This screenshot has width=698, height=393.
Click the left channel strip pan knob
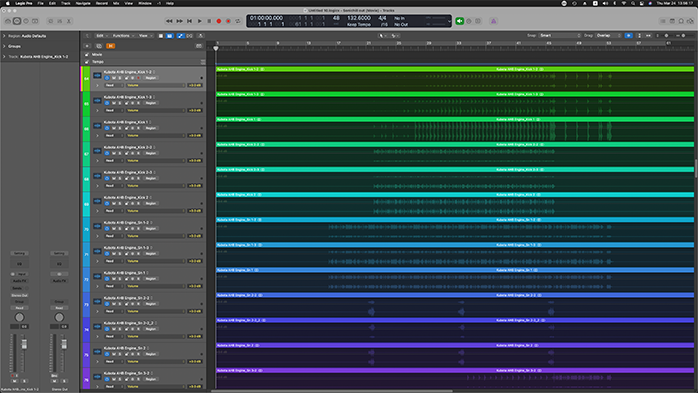click(x=19, y=317)
